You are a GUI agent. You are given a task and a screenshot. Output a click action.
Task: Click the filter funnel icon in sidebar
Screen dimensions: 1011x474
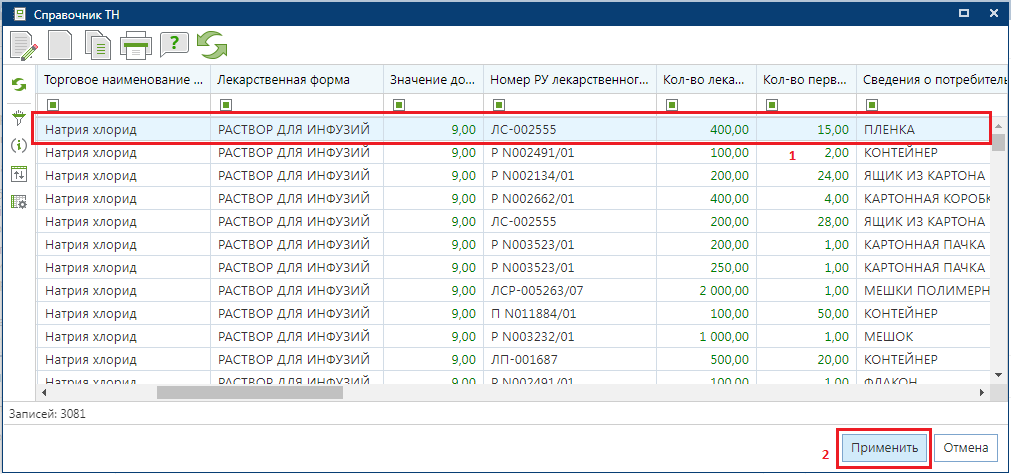19,118
